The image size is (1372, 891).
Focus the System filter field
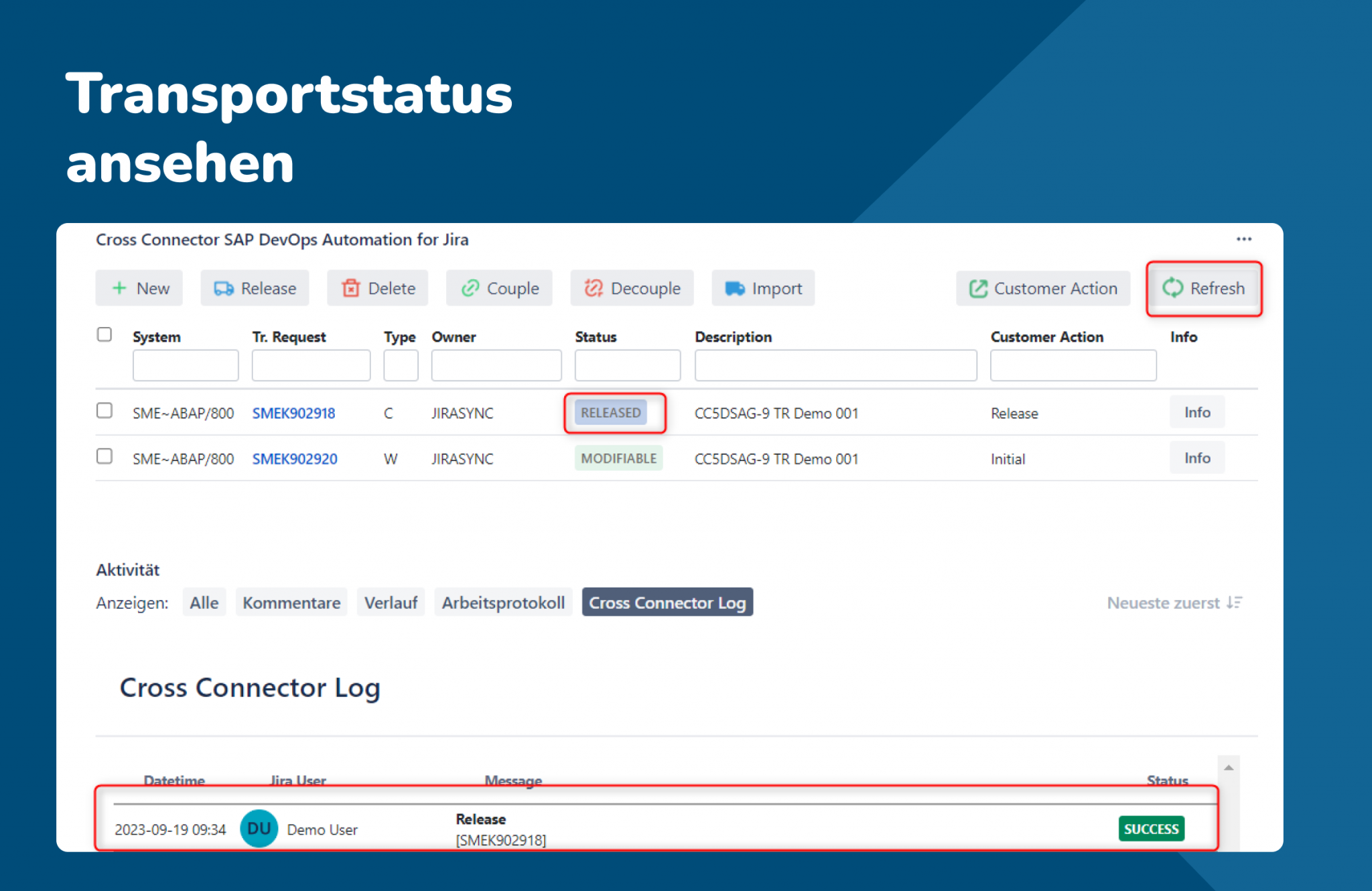pos(186,366)
